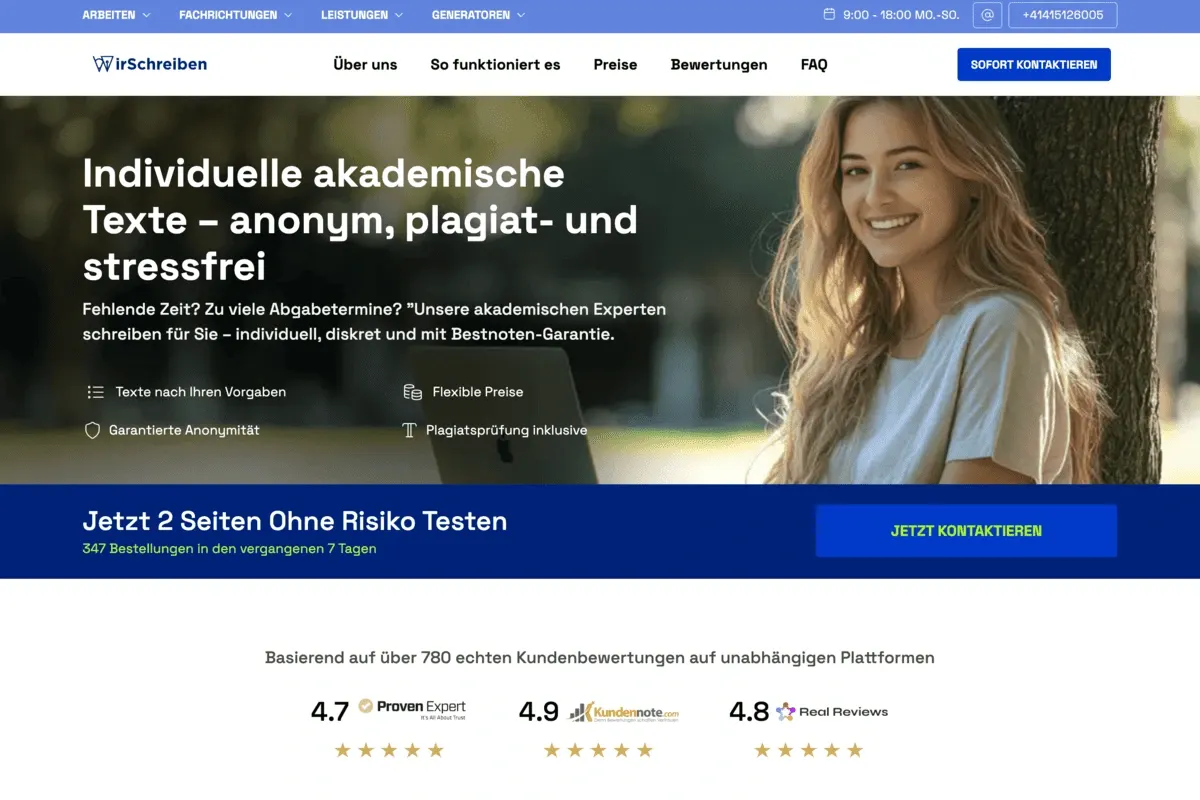Click the stars under the 4.9 rating
1200x800 pixels.
[598, 750]
